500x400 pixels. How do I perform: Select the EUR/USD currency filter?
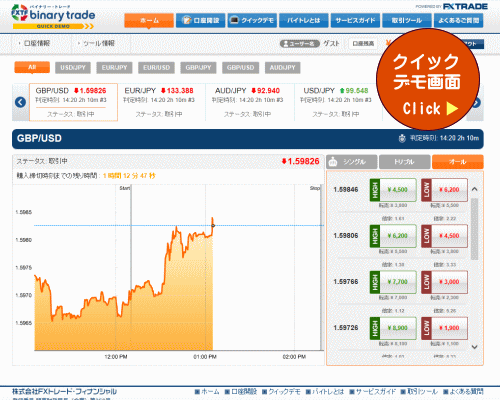tap(156, 68)
